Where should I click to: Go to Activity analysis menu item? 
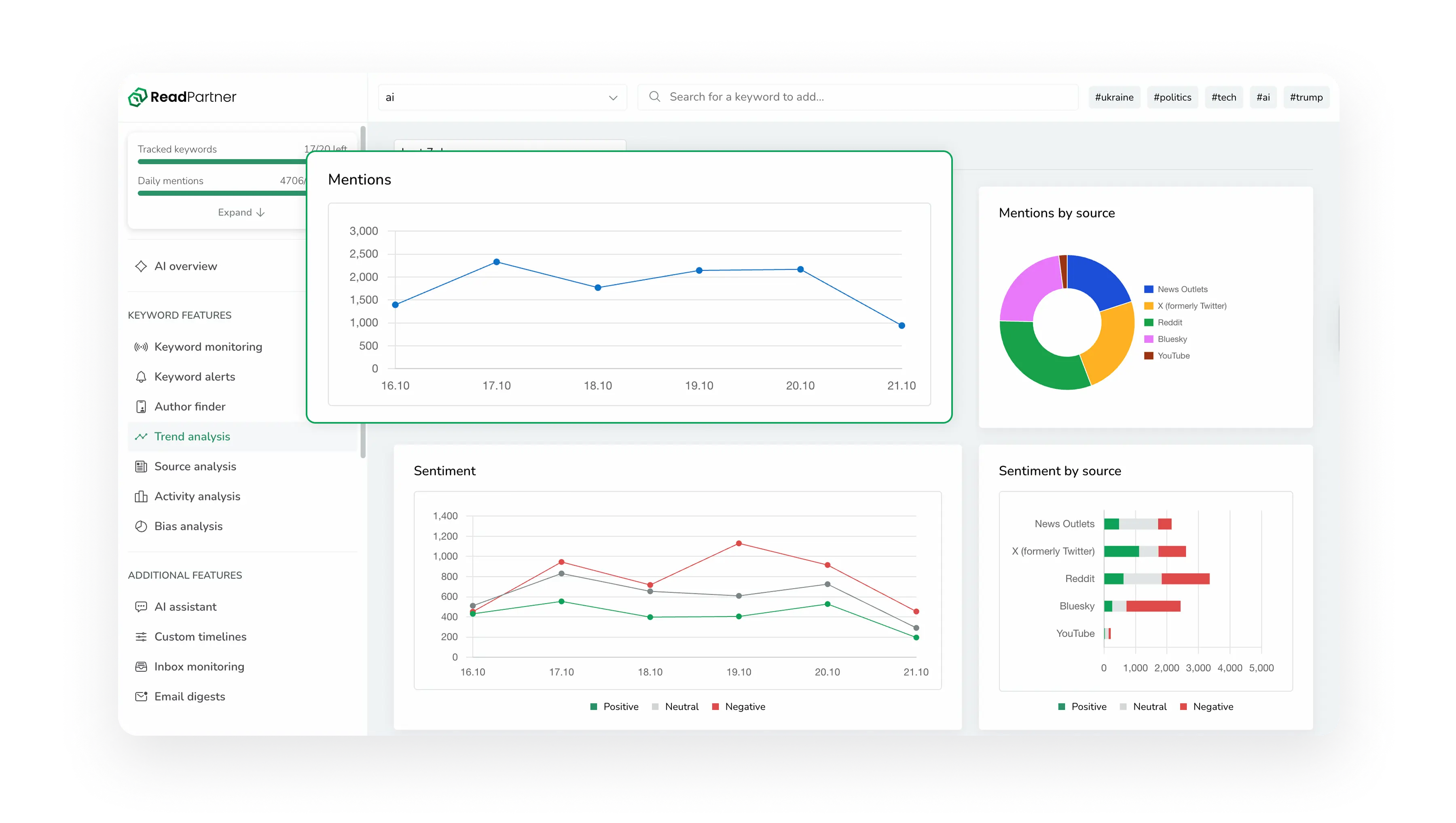(197, 496)
